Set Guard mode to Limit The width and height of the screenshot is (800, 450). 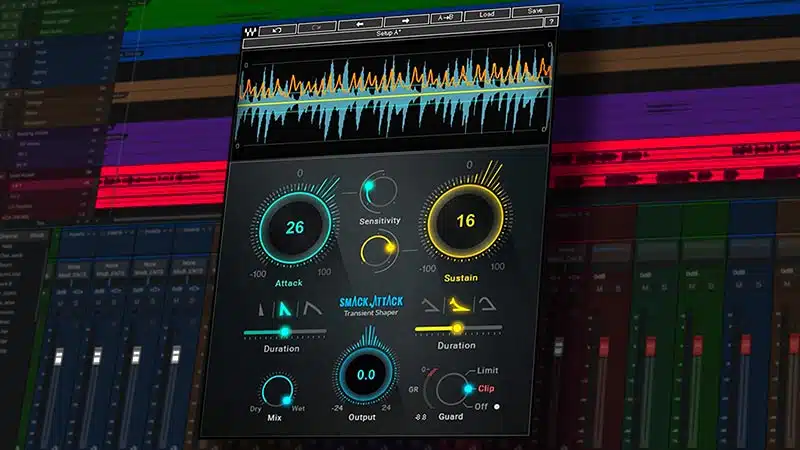[x=487, y=370]
